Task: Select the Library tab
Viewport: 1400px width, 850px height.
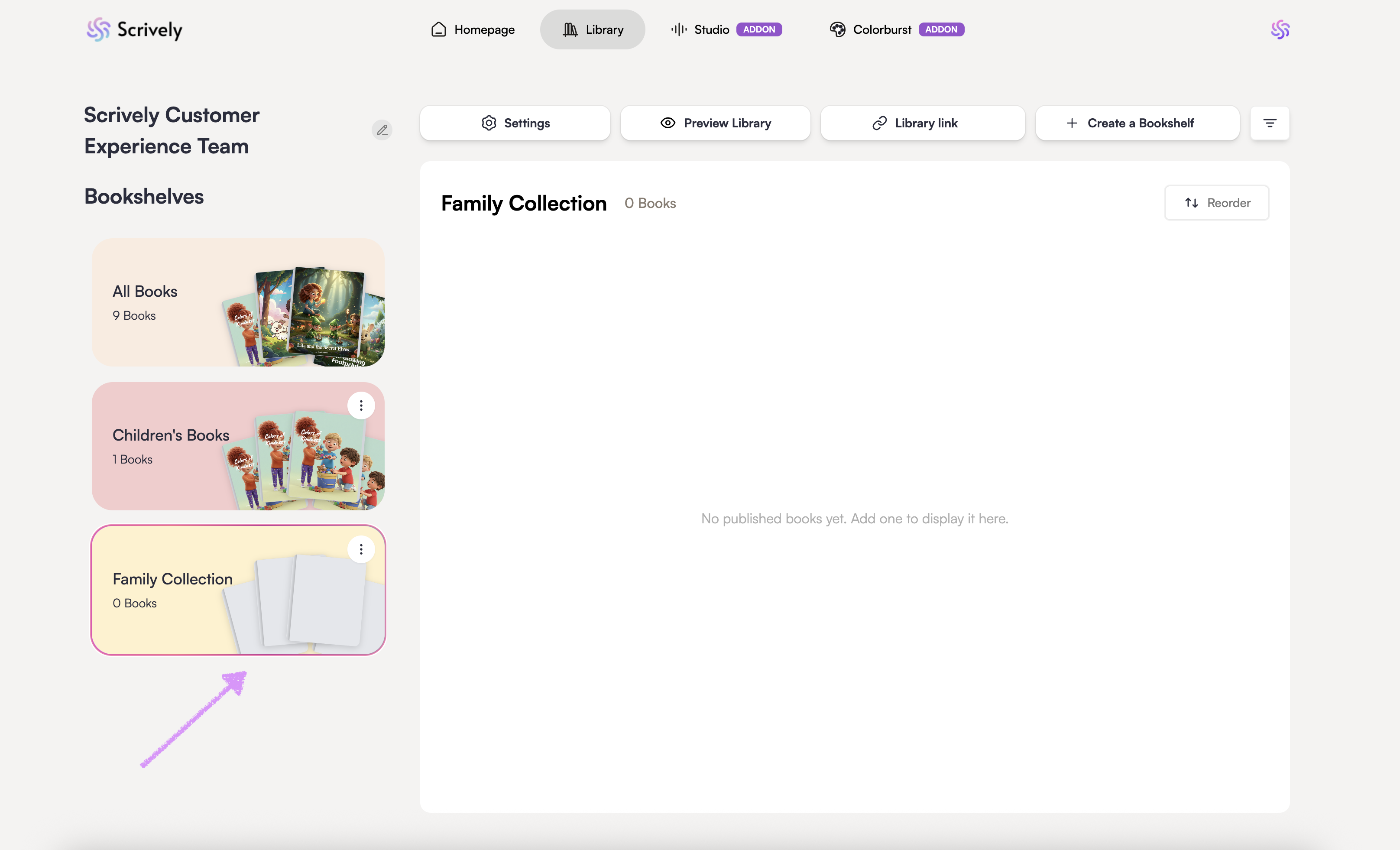Action: pos(593,29)
